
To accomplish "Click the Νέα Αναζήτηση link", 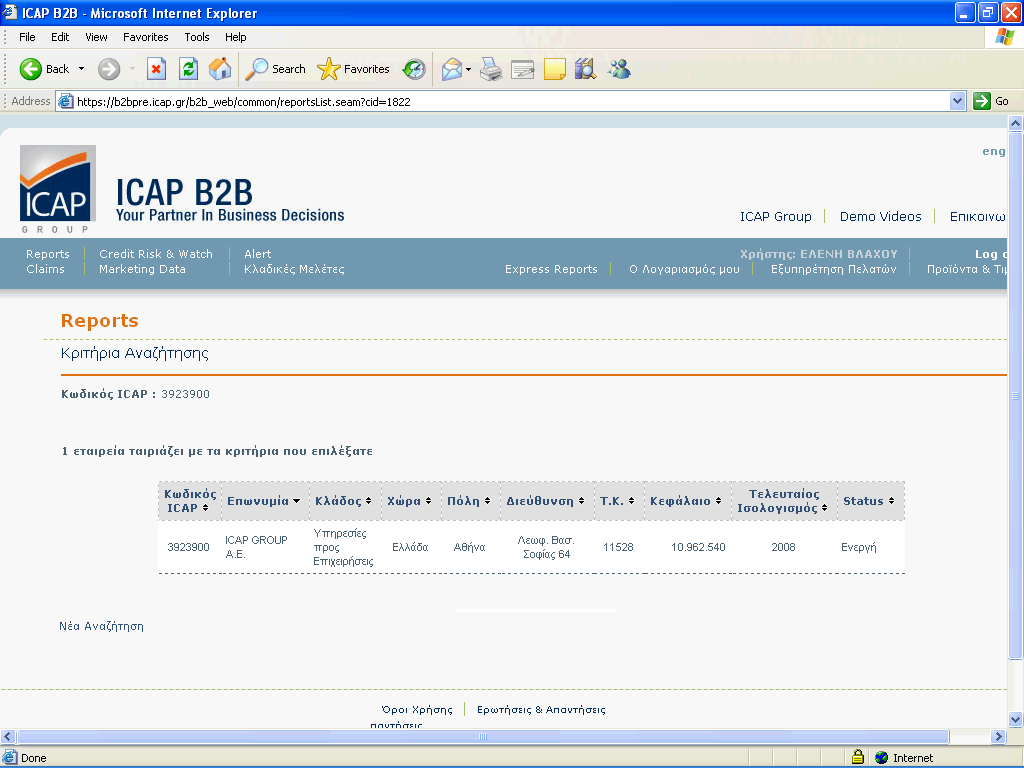I will (101, 626).
